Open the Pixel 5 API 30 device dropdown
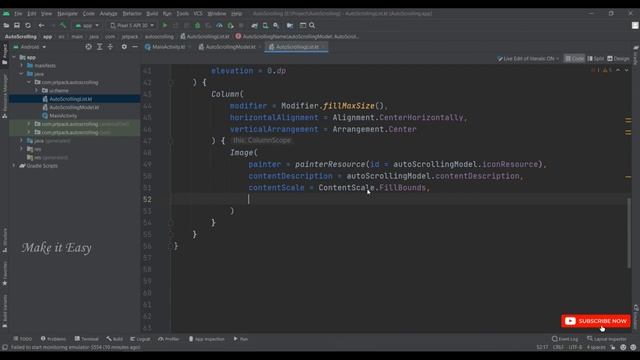This screenshot has height=360, width=640. 132,25
